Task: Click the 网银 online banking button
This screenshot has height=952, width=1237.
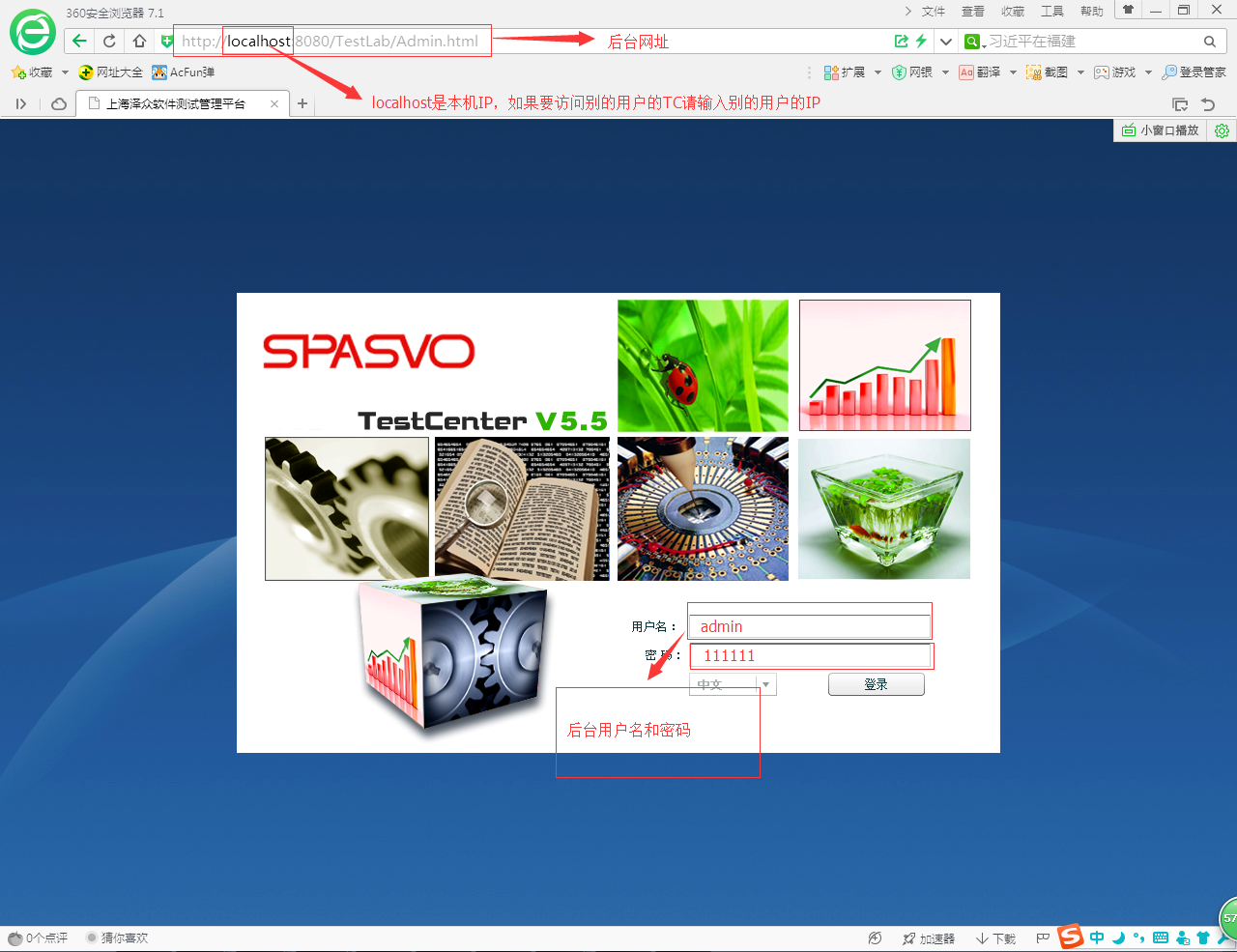Action: (912, 72)
